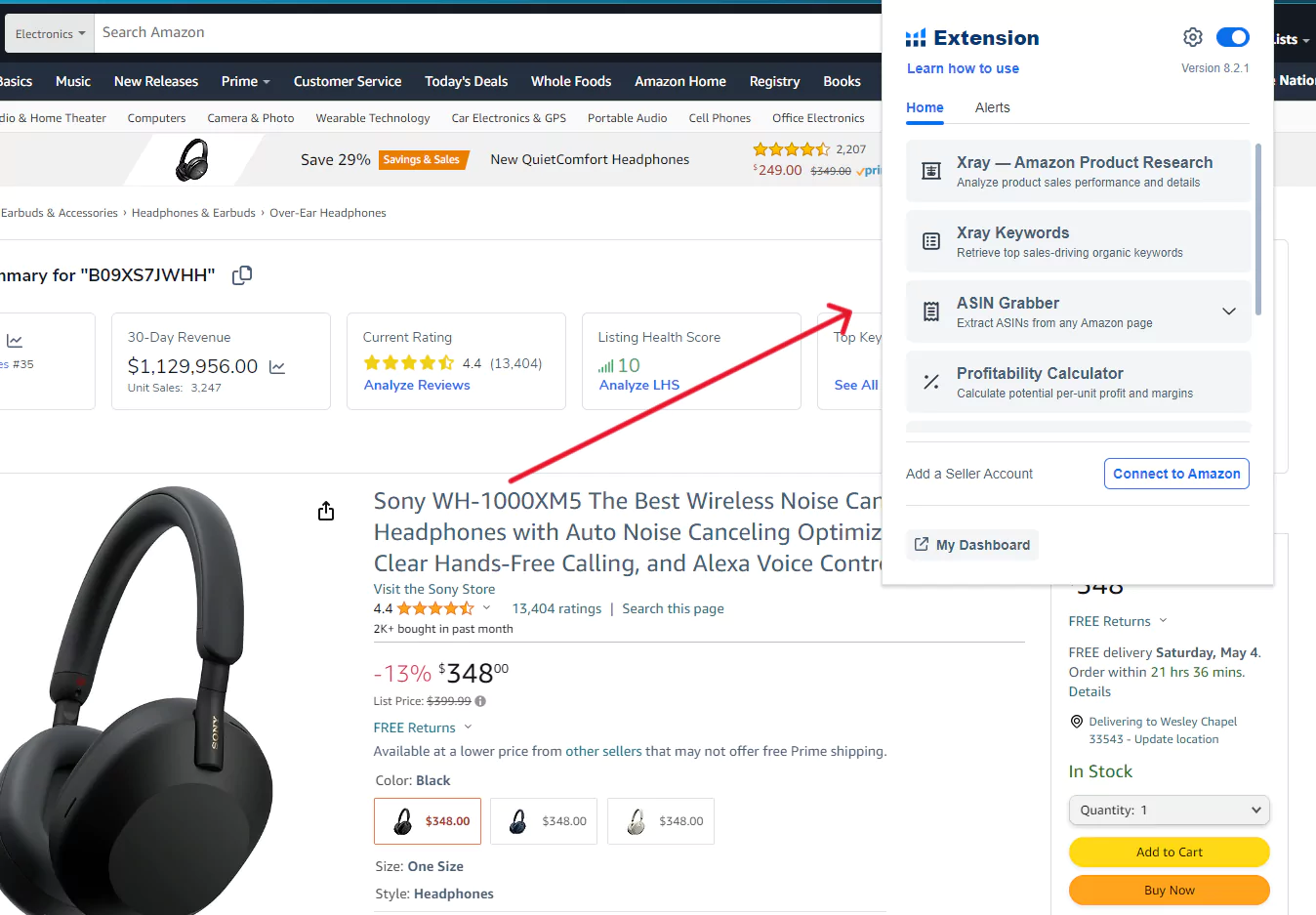
Task: Click the Search Amazon input field
Action: [x=488, y=32]
